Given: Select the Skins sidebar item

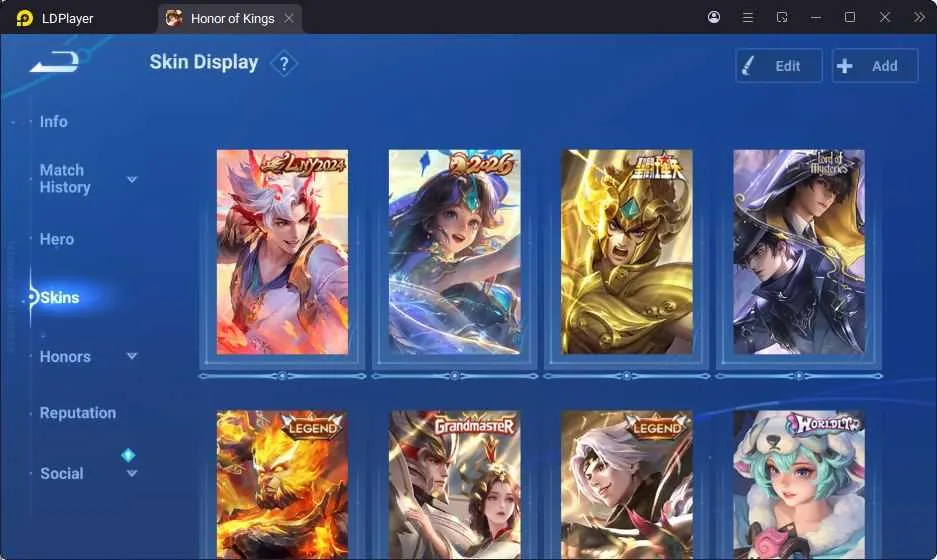Looking at the screenshot, I should click(x=59, y=297).
